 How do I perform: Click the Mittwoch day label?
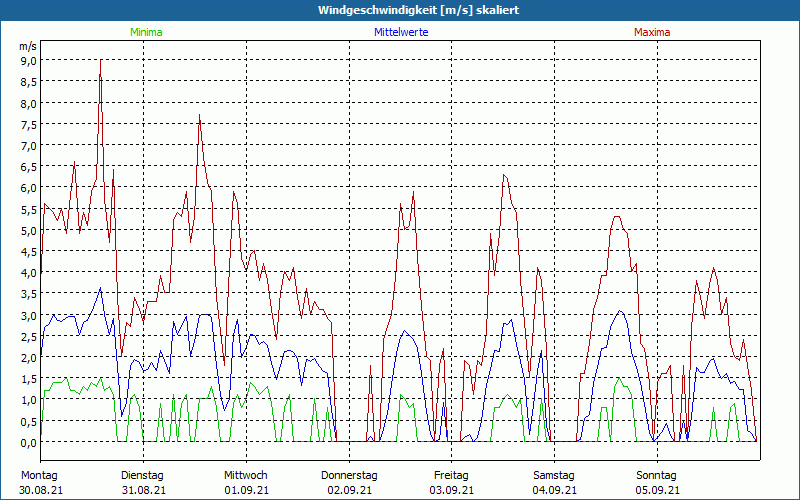coord(246,476)
